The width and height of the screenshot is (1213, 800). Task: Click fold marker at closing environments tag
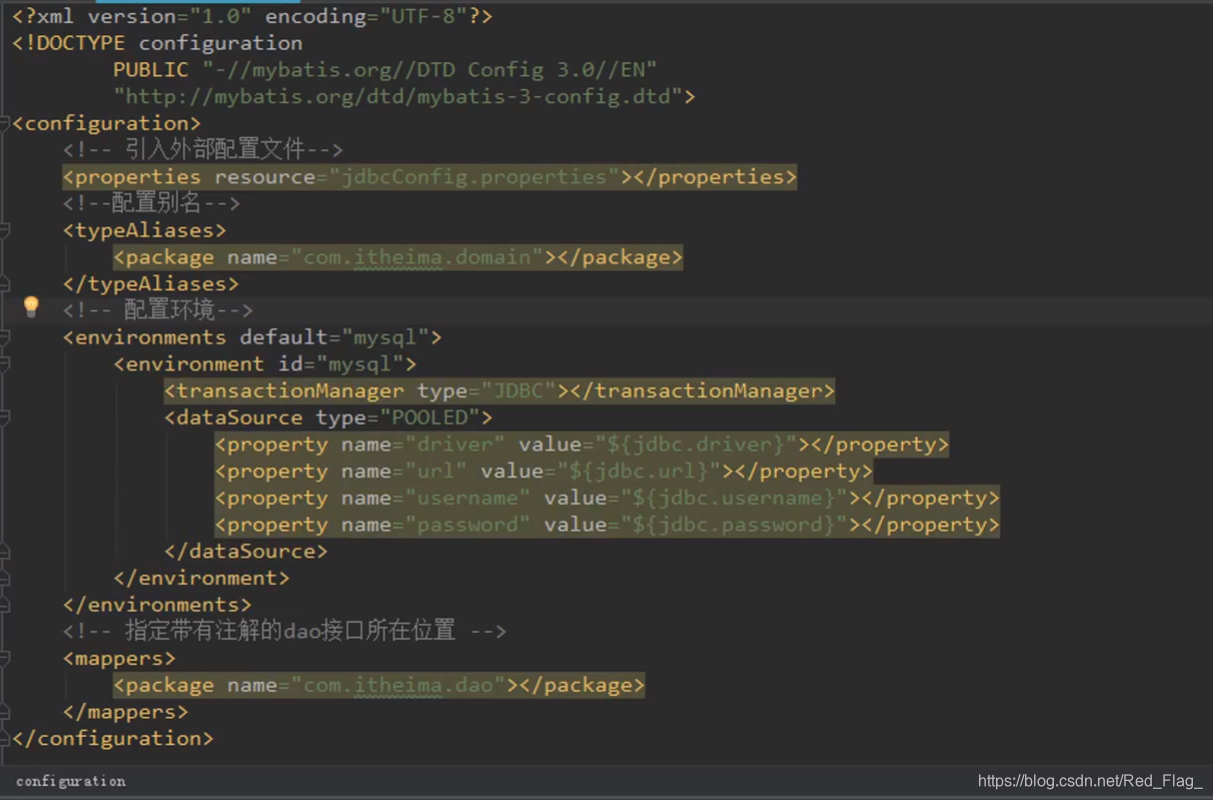click(4, 605)
